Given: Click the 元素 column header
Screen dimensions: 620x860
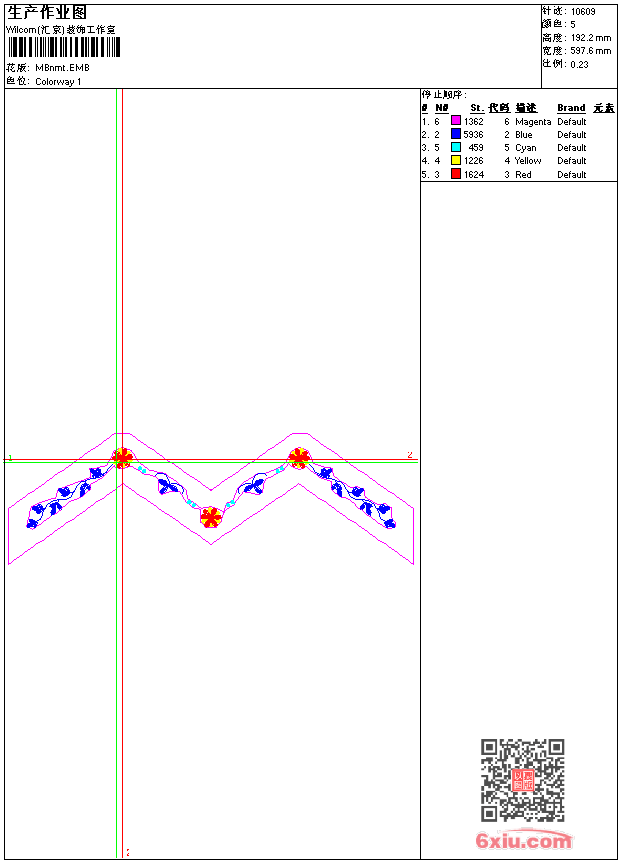Looking at the screenshot, I should (604, 108).
